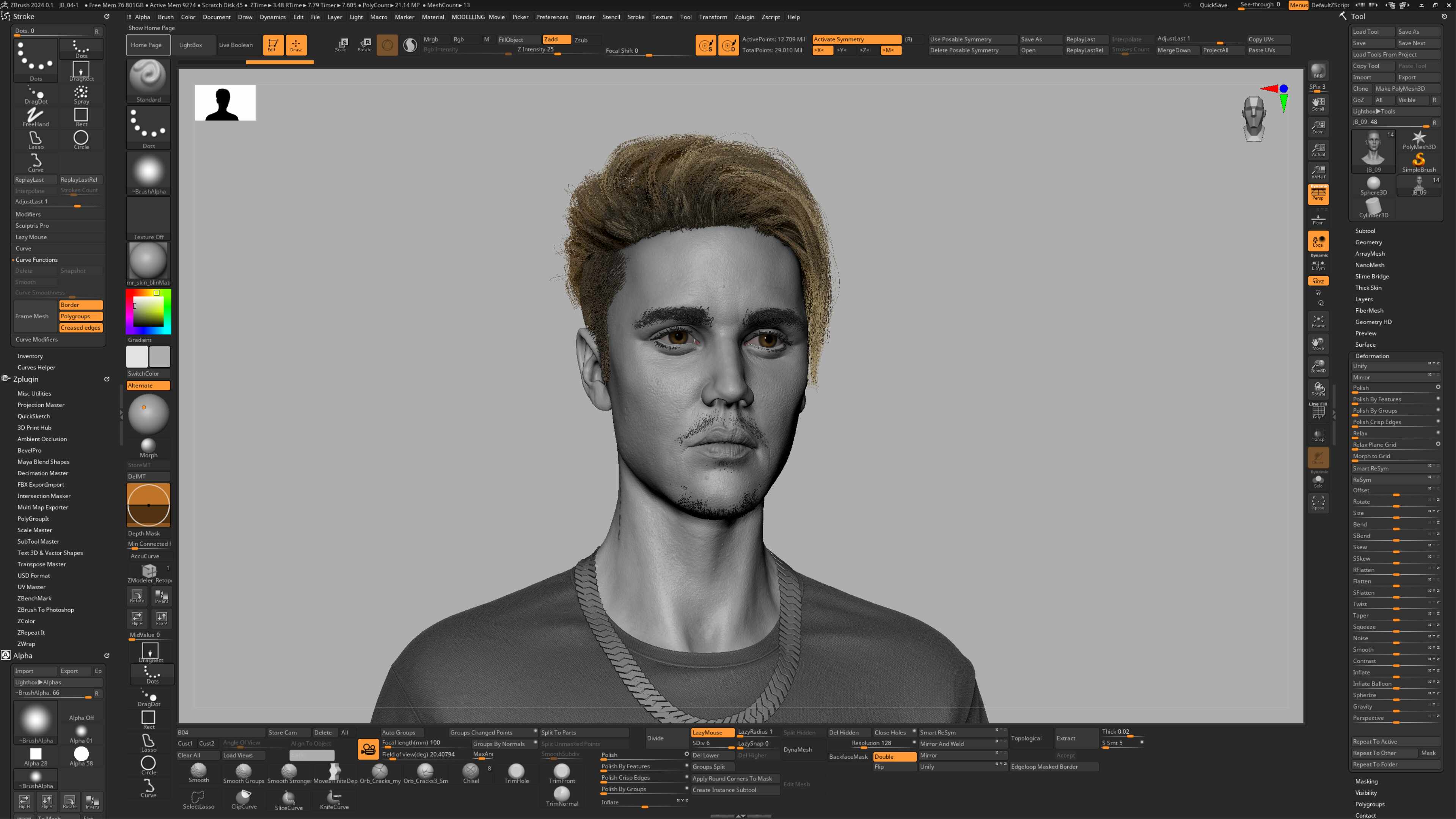Screen dimensions: 1456x819
Task: Click the head silhouette reference thumbnail
Action: (x=225, y=102)
